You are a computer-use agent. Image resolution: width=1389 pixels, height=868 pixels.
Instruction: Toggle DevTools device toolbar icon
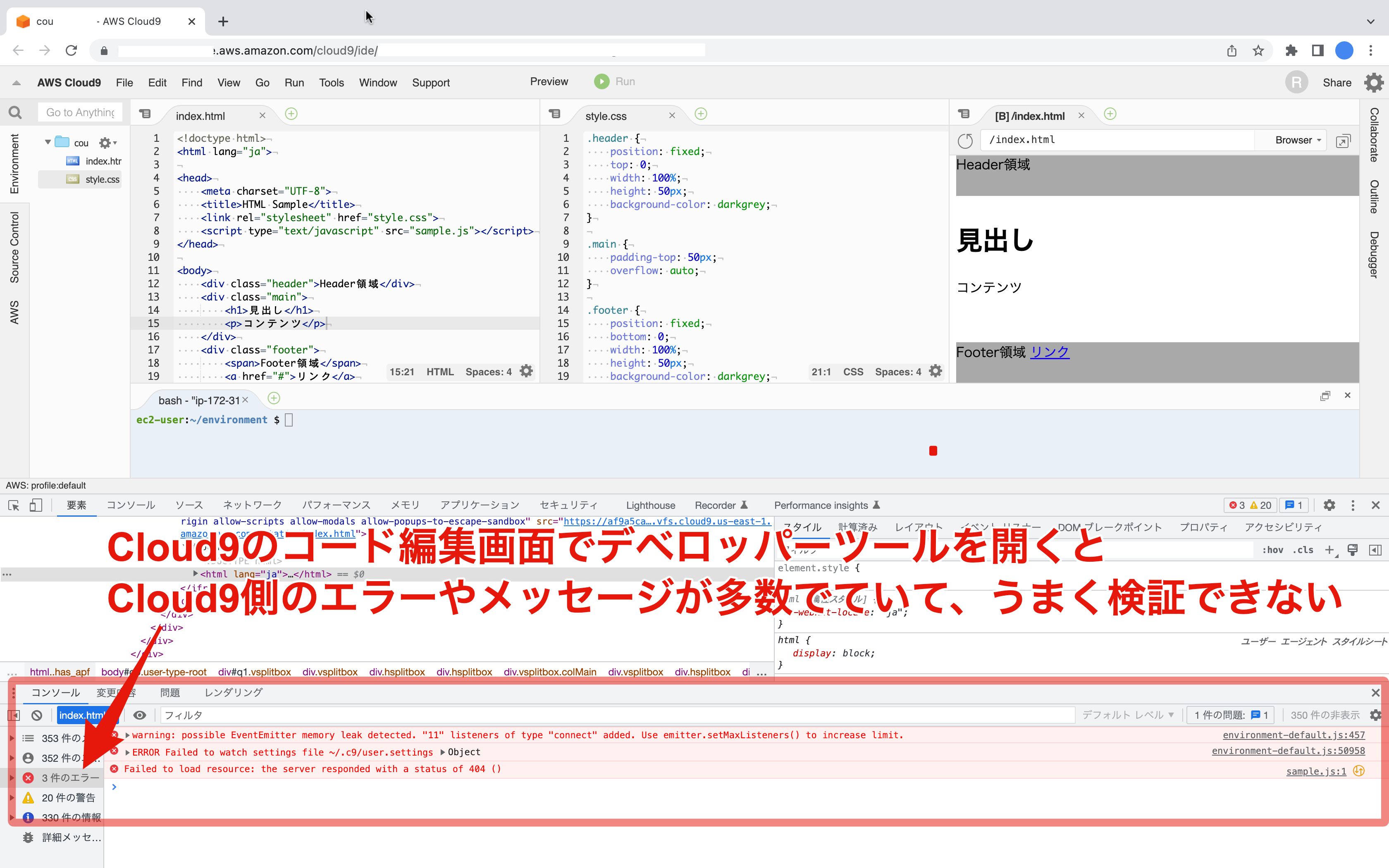click(36, 505)
